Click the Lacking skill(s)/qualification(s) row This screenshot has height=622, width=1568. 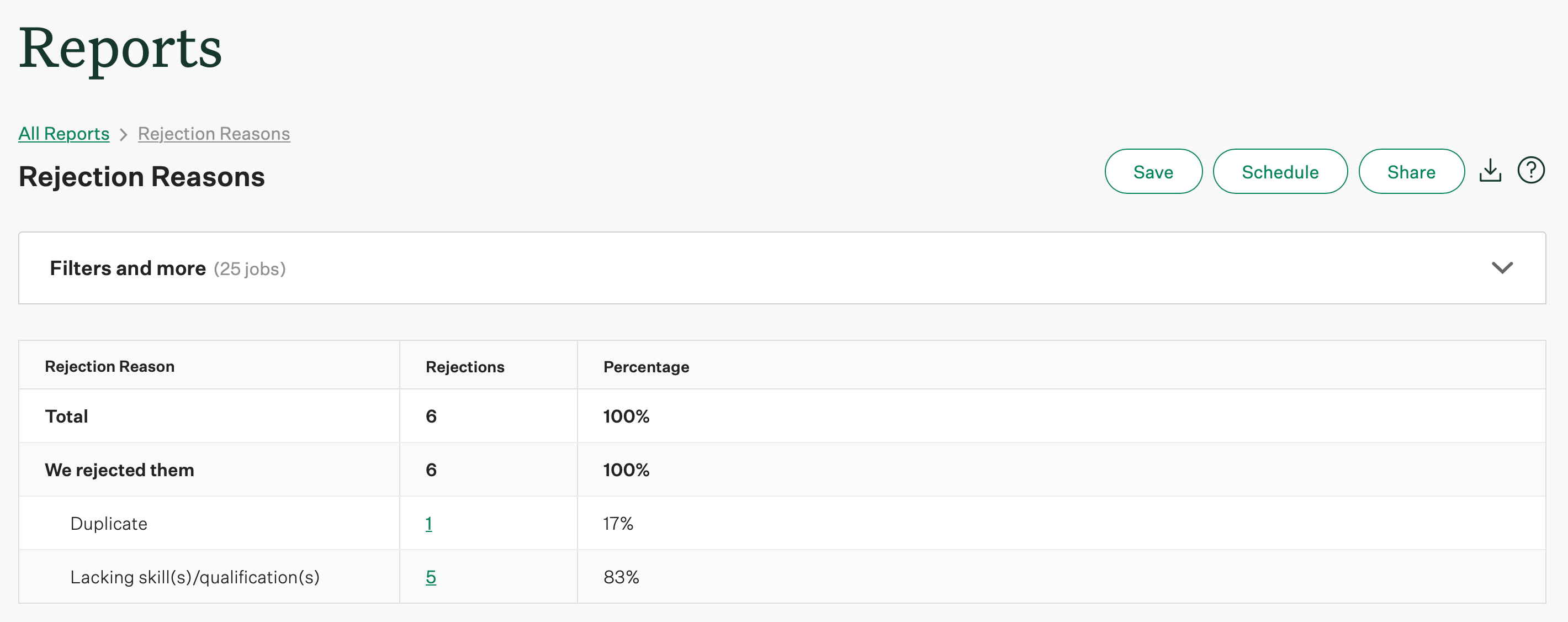(196, 576)
